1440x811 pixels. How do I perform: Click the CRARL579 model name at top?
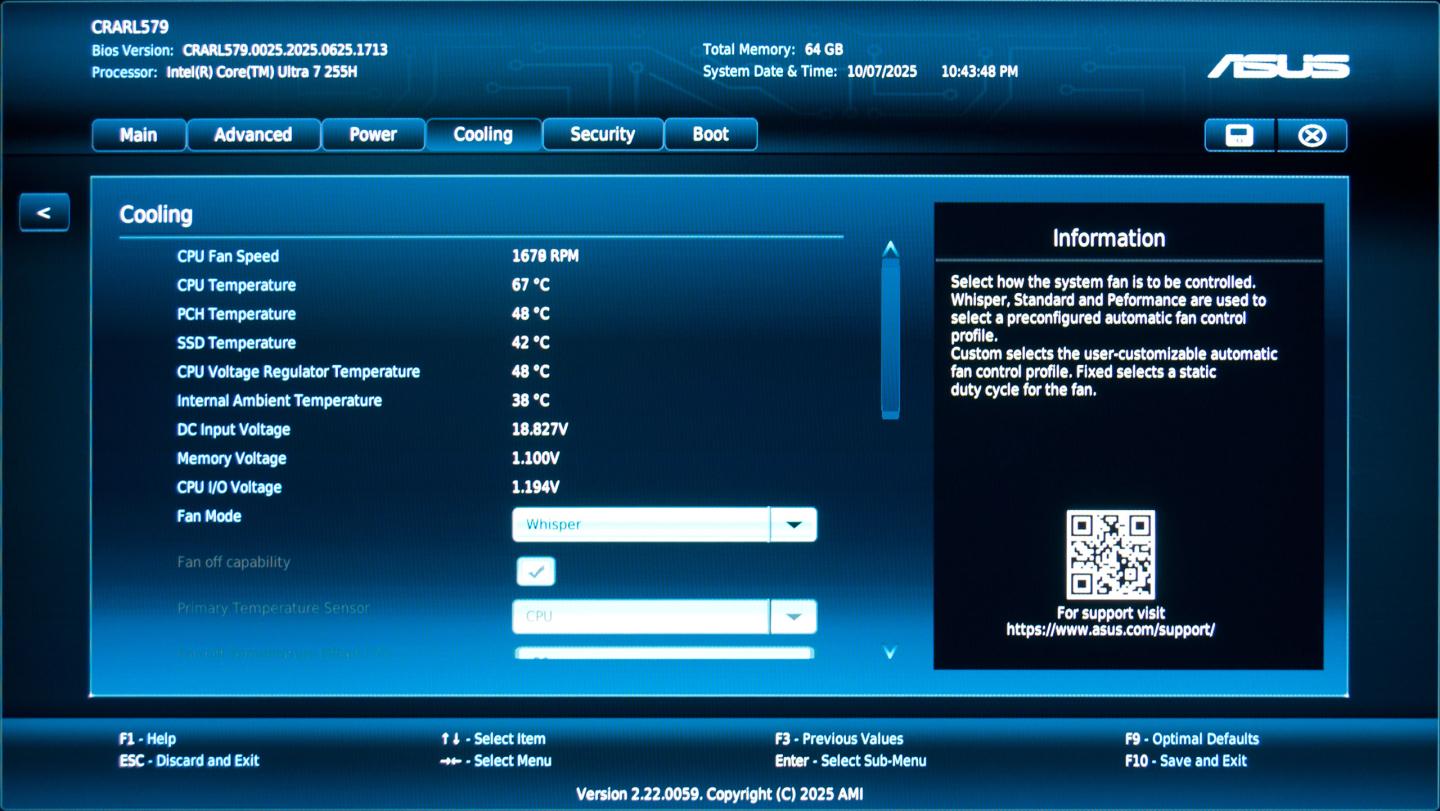(130, 27)
